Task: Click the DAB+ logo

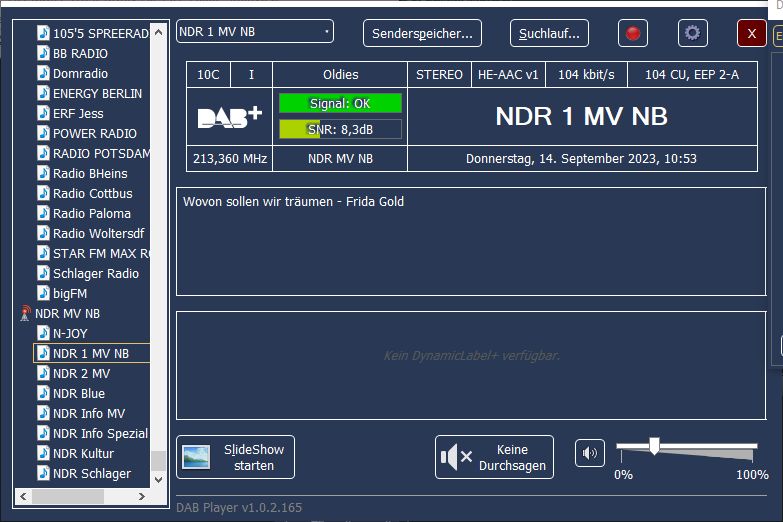Action: pos(230,117)
